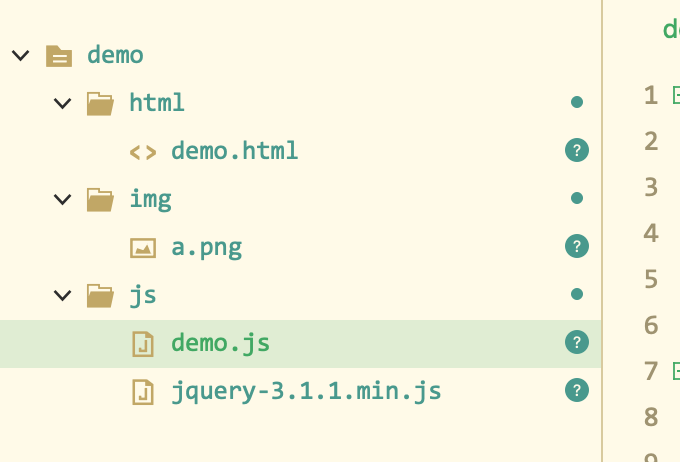Click line number 8 in the editor gutter

click(651, 417)
